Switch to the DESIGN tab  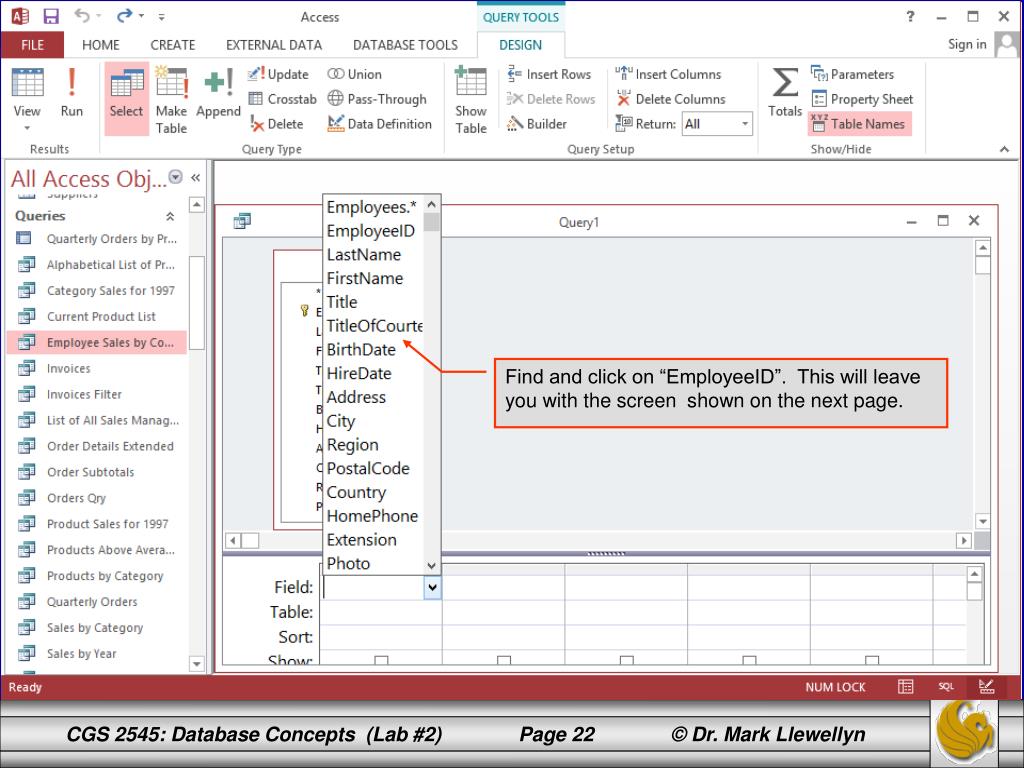click(520, 45)
